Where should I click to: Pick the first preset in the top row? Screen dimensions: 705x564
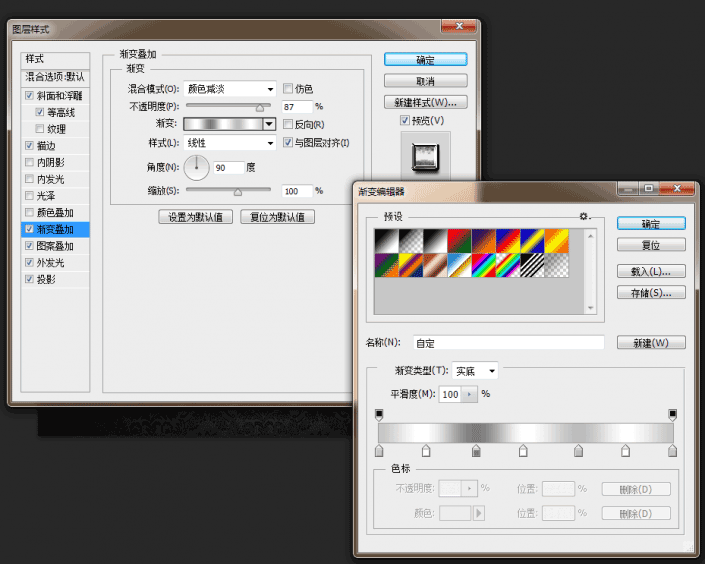[387, 241]
